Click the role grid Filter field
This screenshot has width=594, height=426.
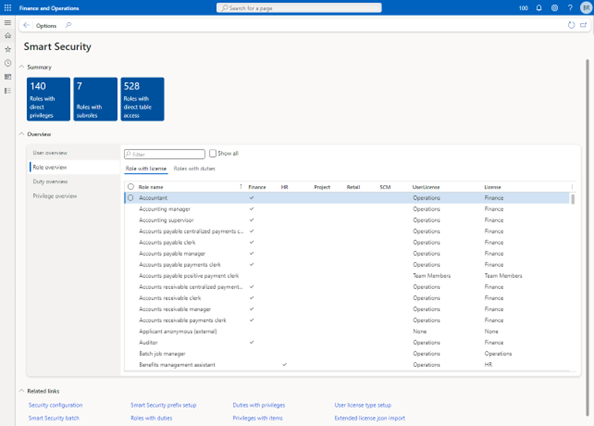pyautogui.click(x=164, y=154)
